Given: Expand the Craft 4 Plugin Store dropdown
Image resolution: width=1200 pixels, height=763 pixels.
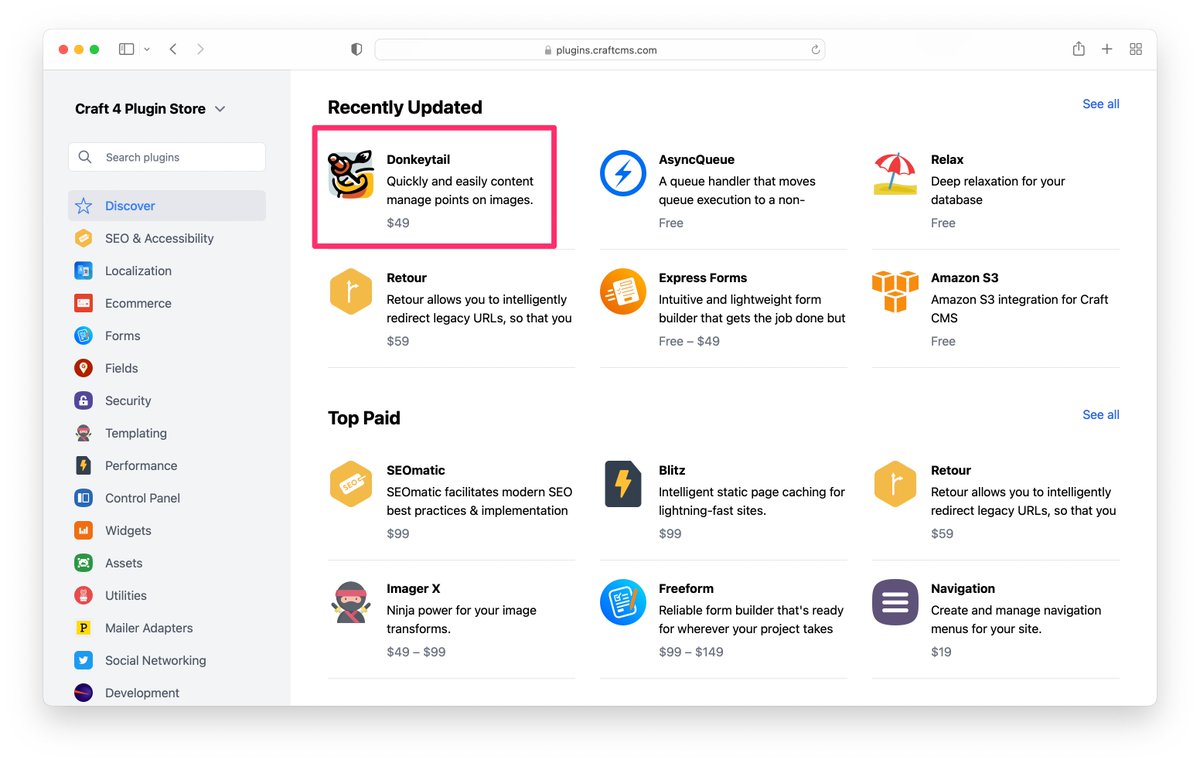Looking at the screenshot, I should [x=220, y=109].
